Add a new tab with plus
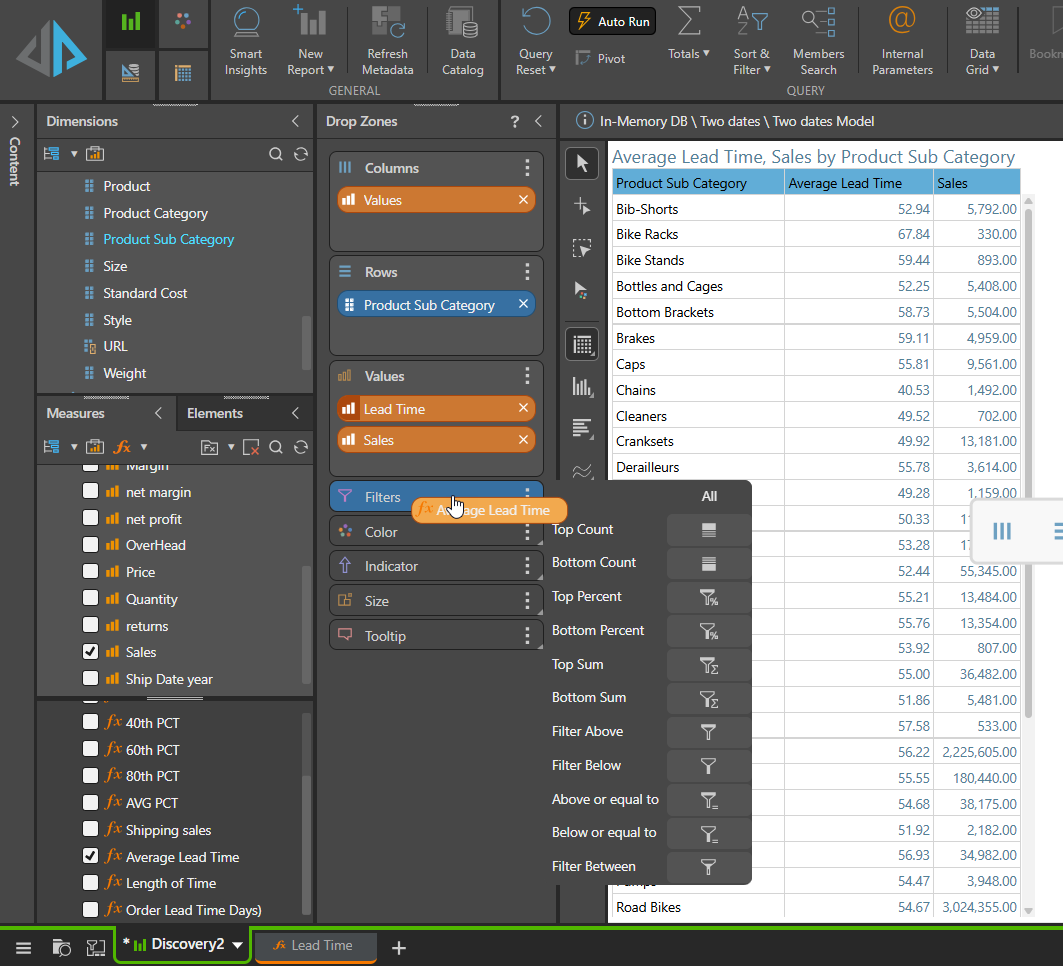The image size is (1063, 966). tap(399, 948)
